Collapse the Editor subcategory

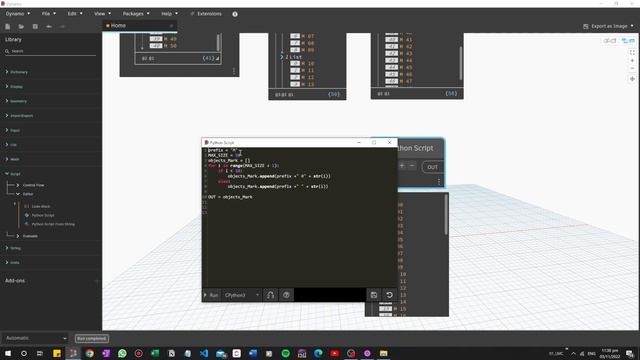tap(25, 194)
